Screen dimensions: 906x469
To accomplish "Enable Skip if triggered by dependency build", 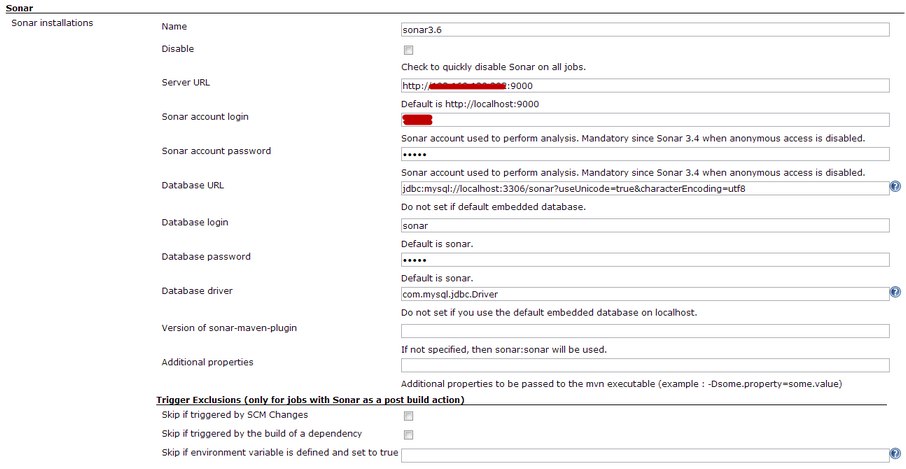I will pyautogui.click(x=409, y=434).
